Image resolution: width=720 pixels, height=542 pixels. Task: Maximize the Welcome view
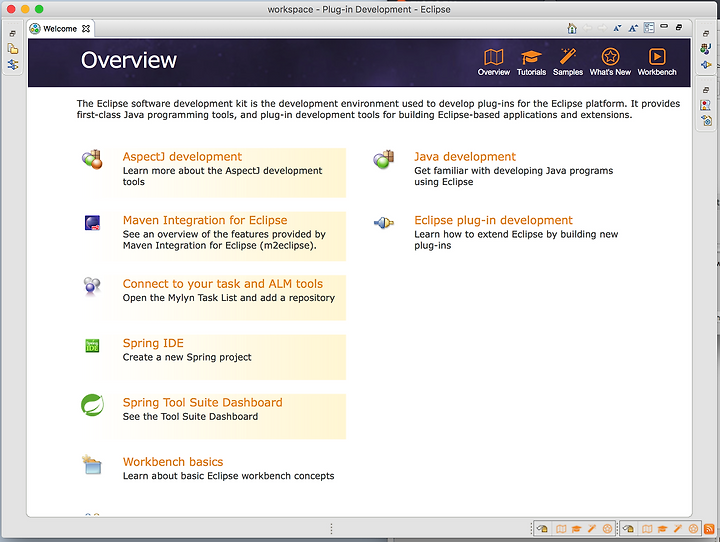(679, 28)
